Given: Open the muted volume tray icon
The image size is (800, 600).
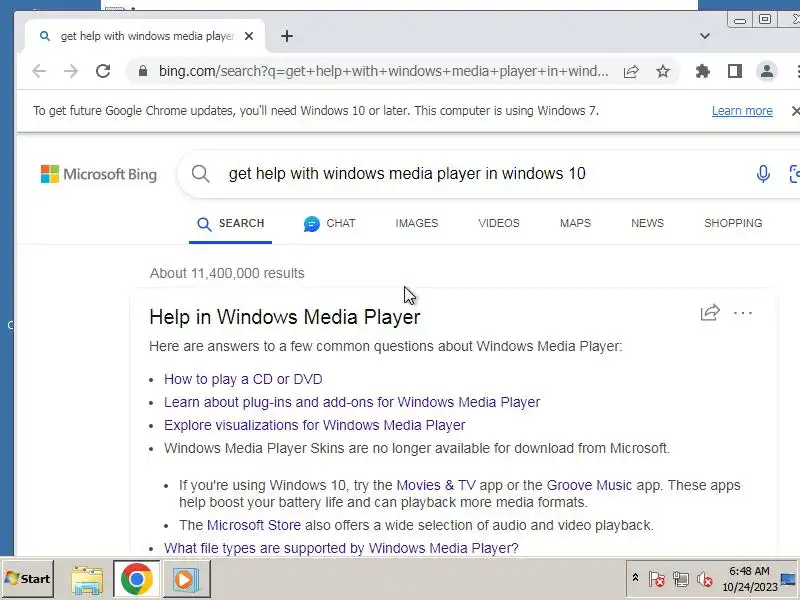Looking at the screenshot, I should pyautogui.click(x=705, y=579).
